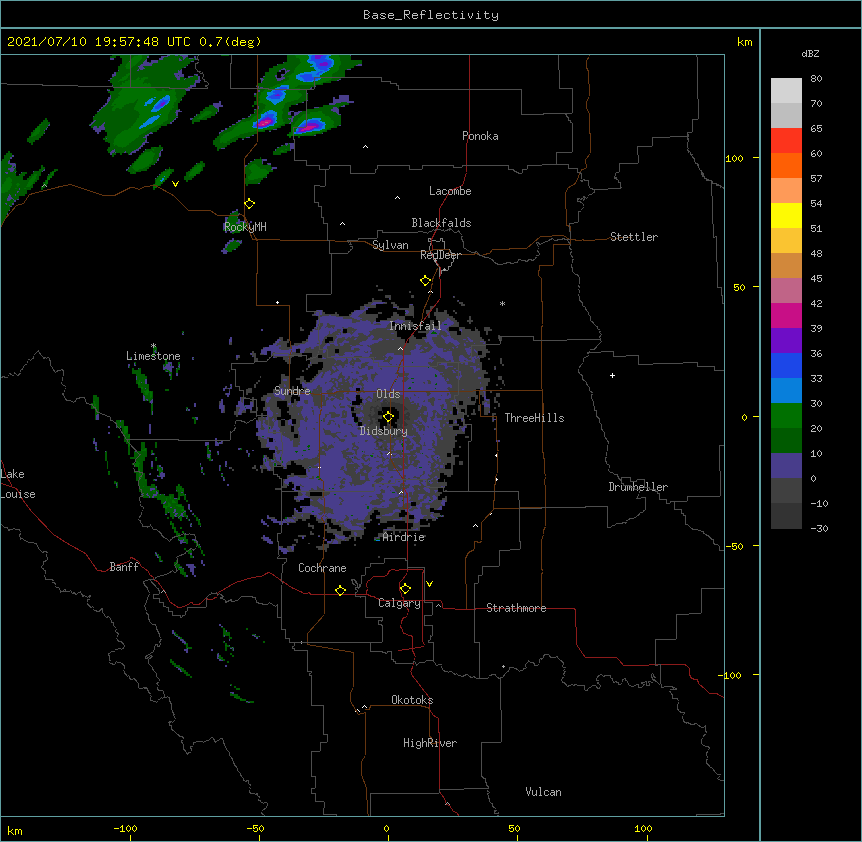The width and height of the screenshot is (862, 842).
Task: Click the diamond marker below Cochrane
Action: click(340, 590)
